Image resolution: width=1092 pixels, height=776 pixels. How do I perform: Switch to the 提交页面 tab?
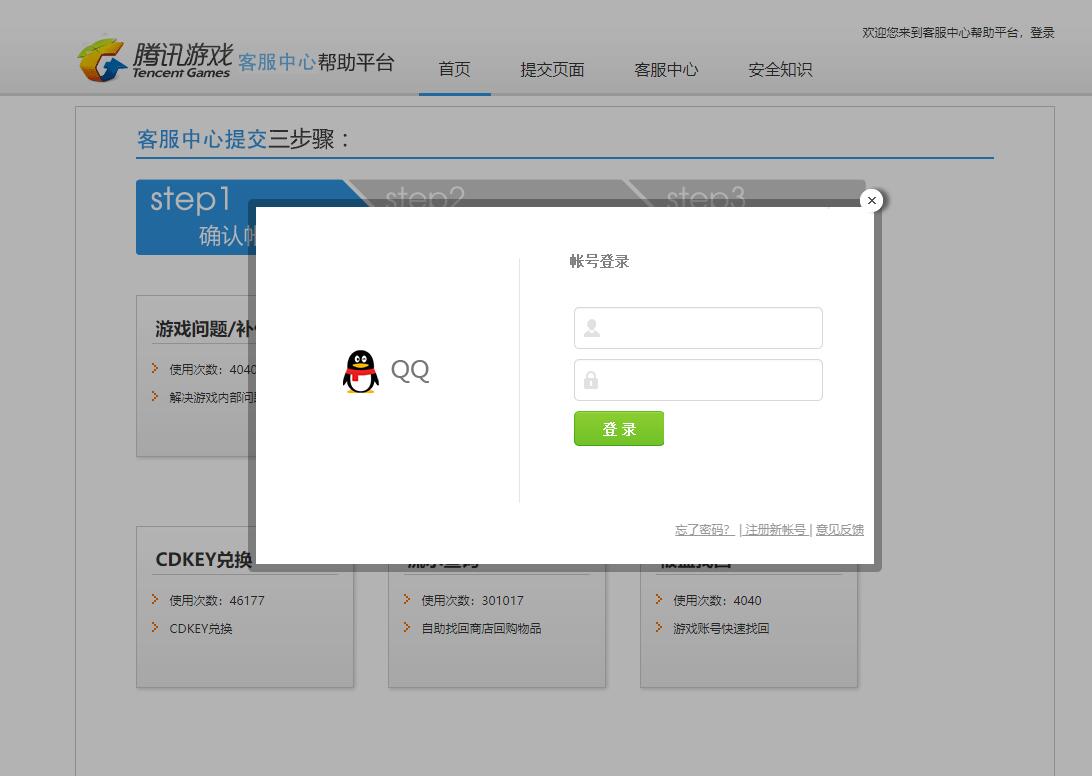tap(552, 69)
